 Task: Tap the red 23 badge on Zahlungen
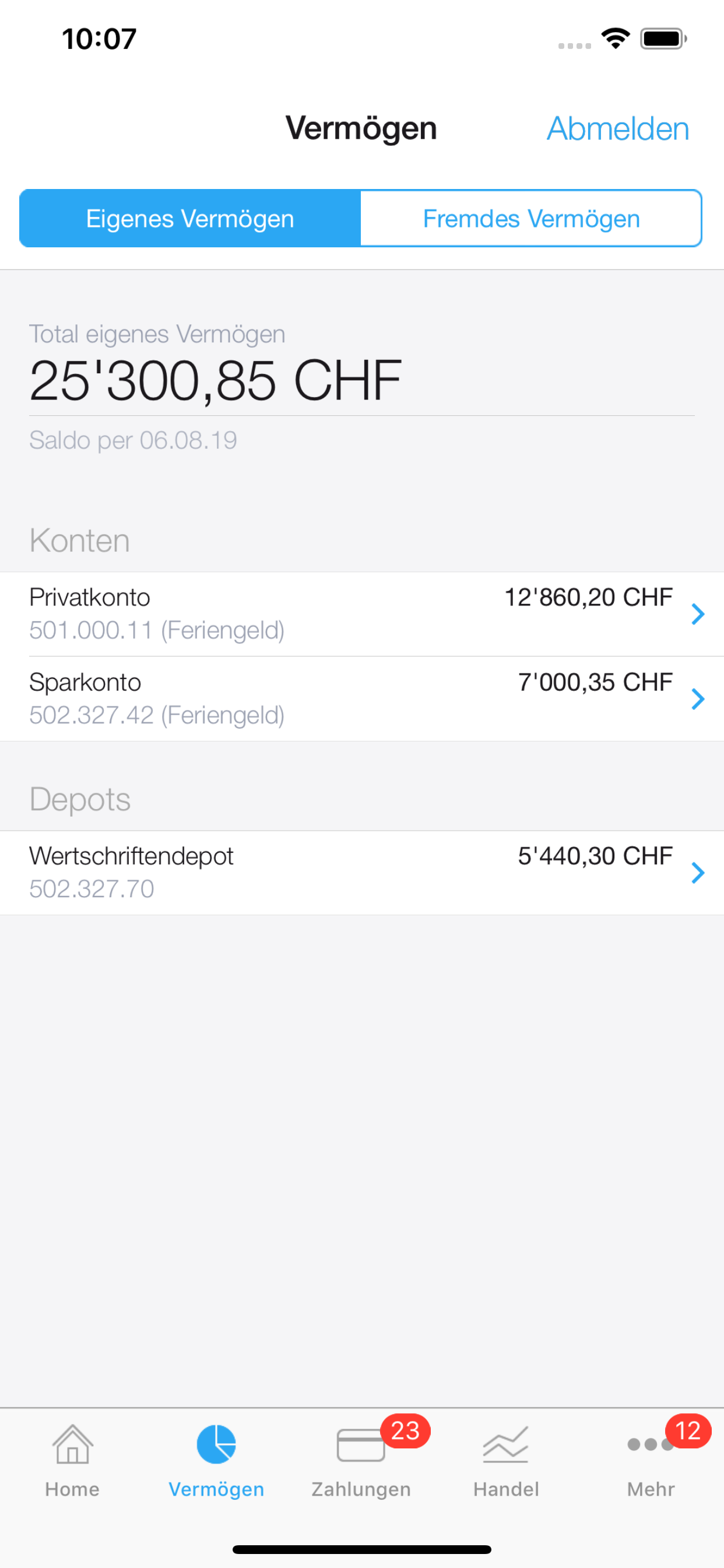click(405, 1431)
